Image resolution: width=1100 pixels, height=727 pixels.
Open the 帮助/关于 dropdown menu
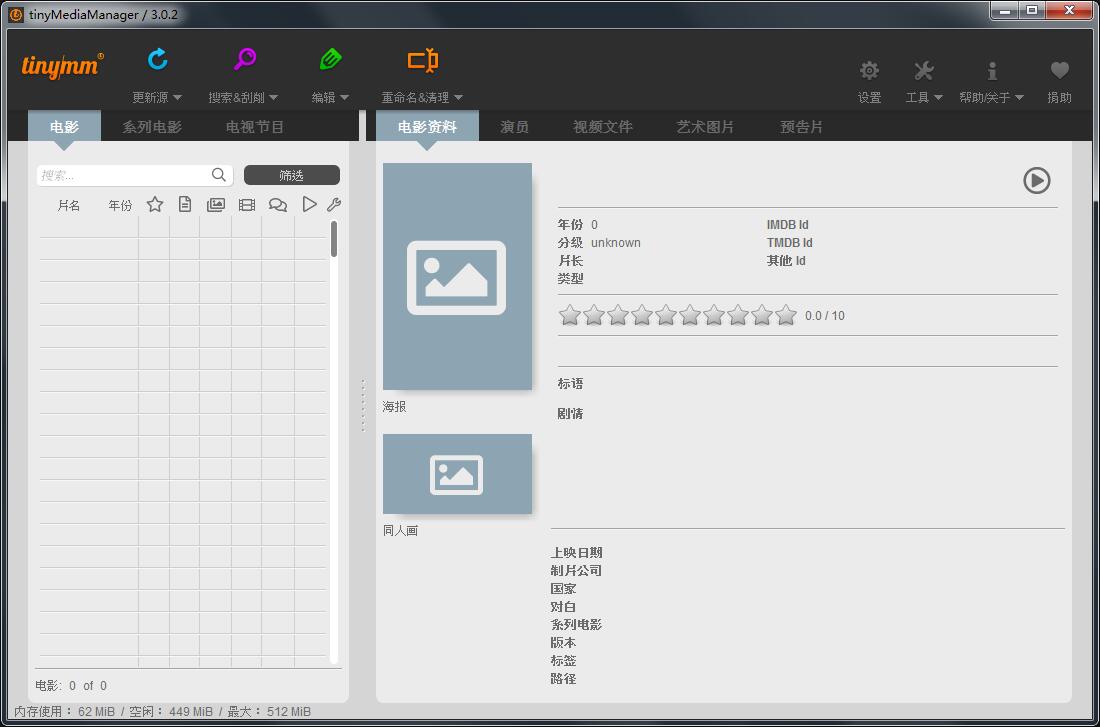[x=1019, y=98]
